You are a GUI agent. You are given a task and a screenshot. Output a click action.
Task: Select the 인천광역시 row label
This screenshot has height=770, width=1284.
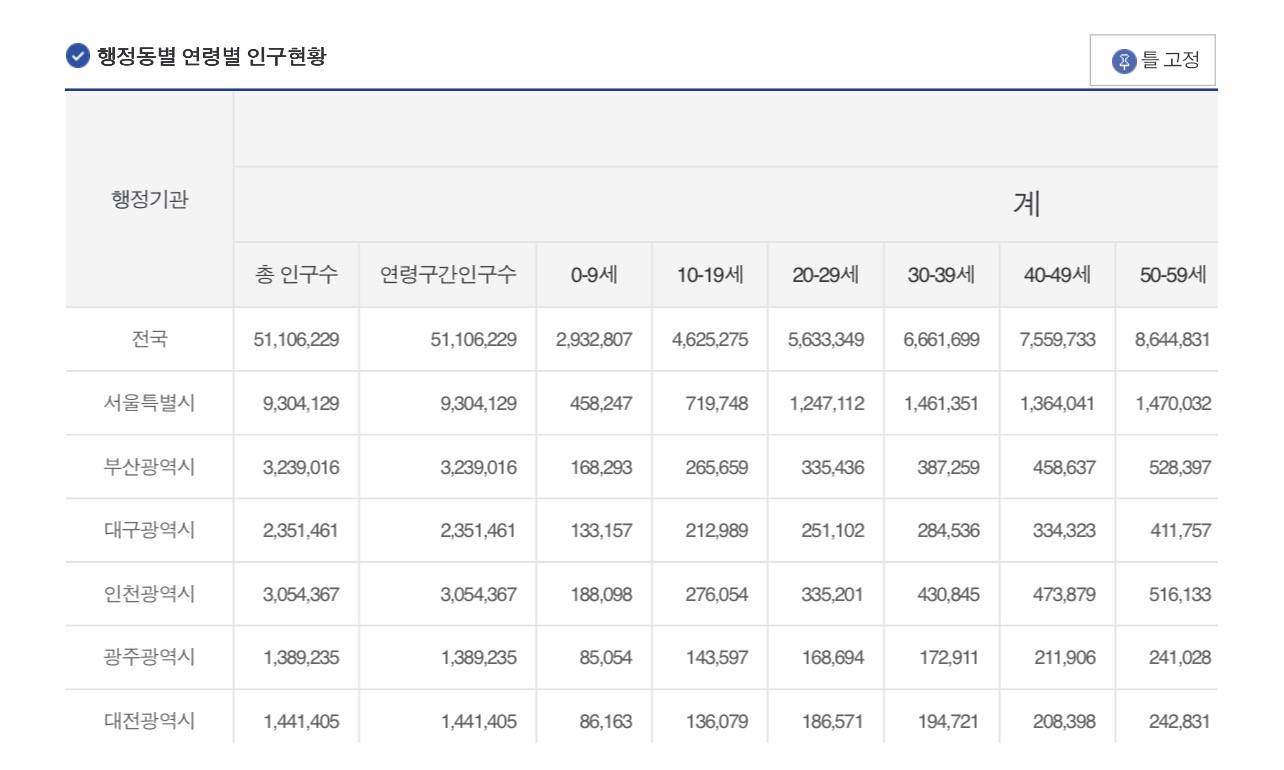click(149, 594)
